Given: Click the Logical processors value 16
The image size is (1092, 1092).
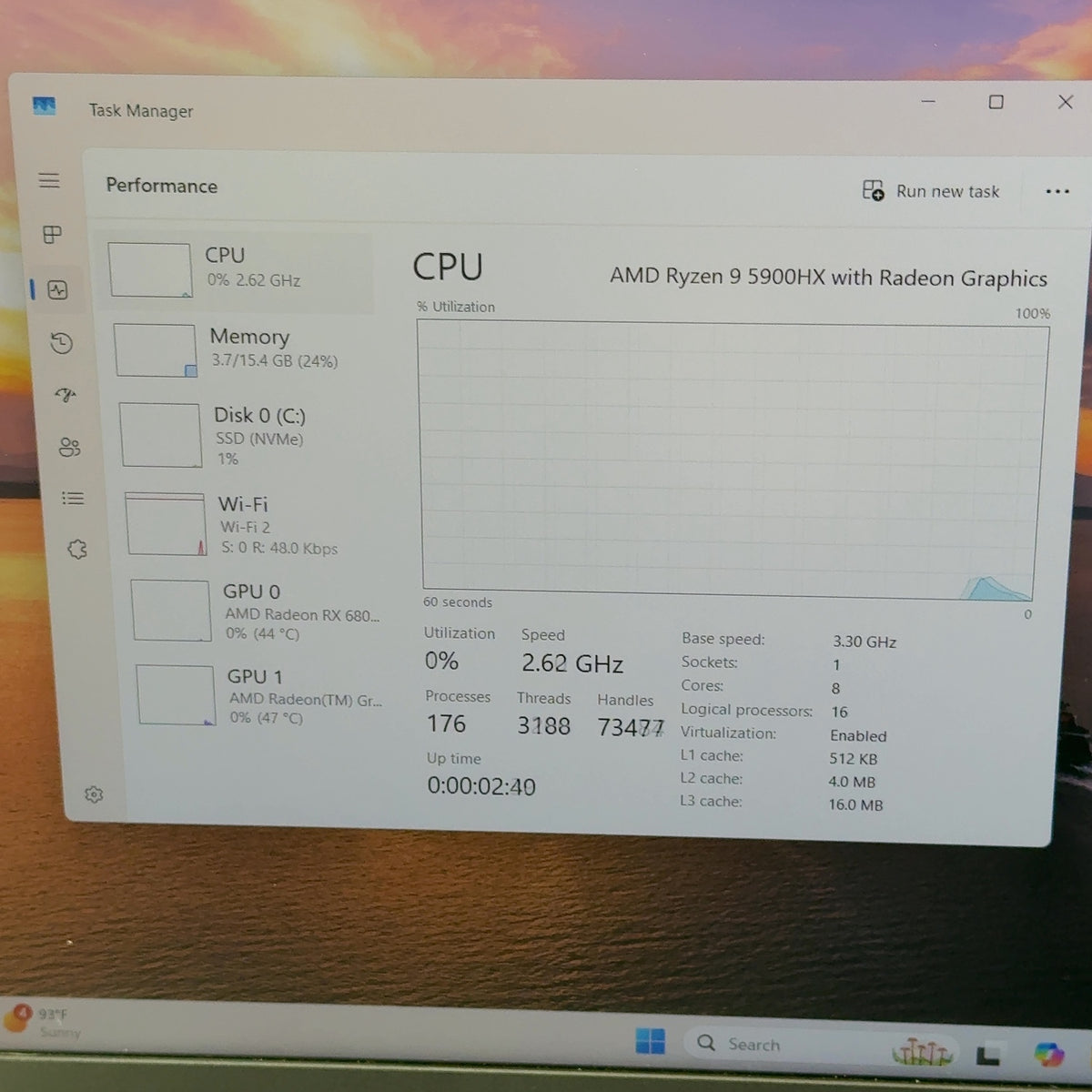Looking at the screenshot, I should coord(839,713).
